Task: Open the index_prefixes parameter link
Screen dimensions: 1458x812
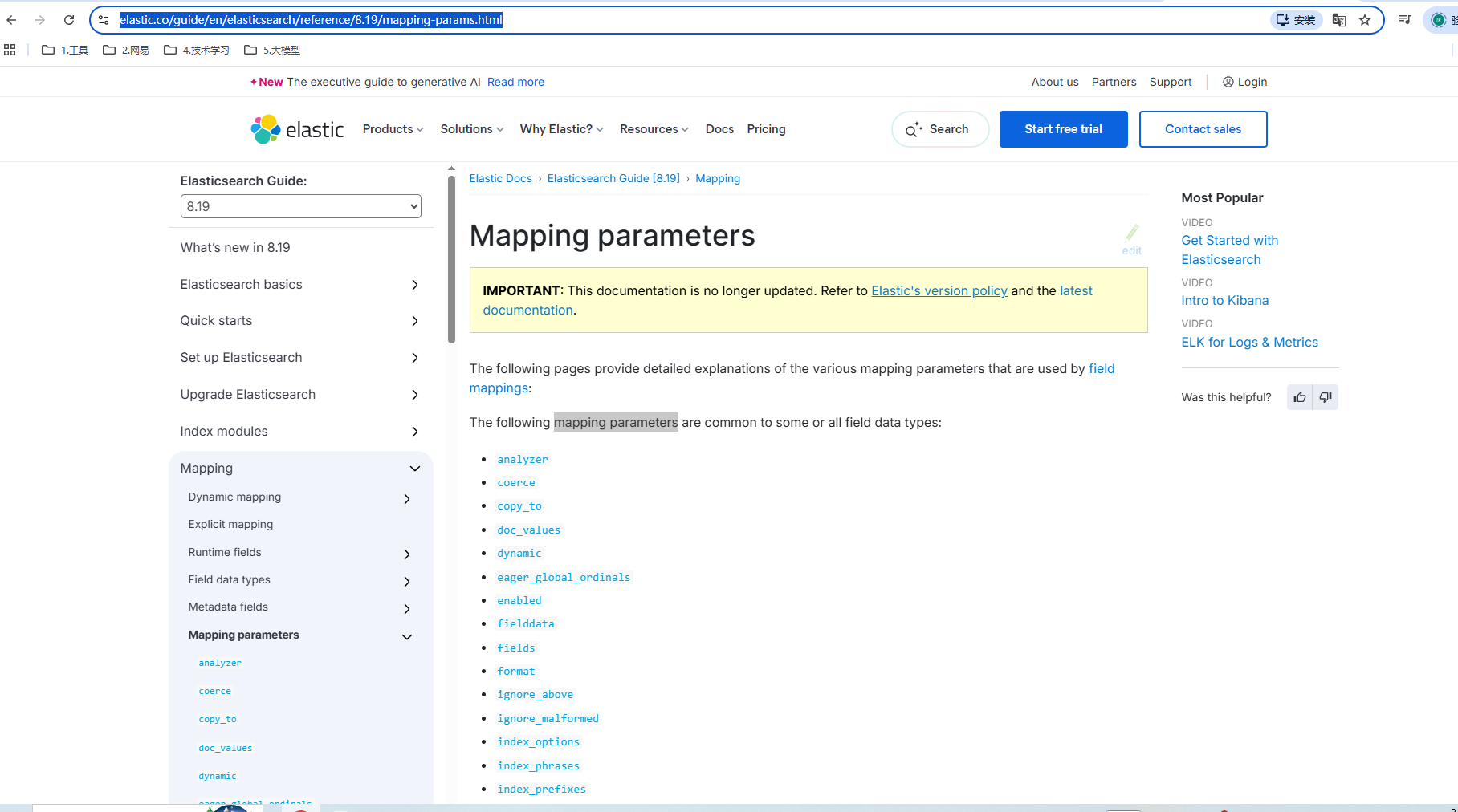Action: [541, 789]
